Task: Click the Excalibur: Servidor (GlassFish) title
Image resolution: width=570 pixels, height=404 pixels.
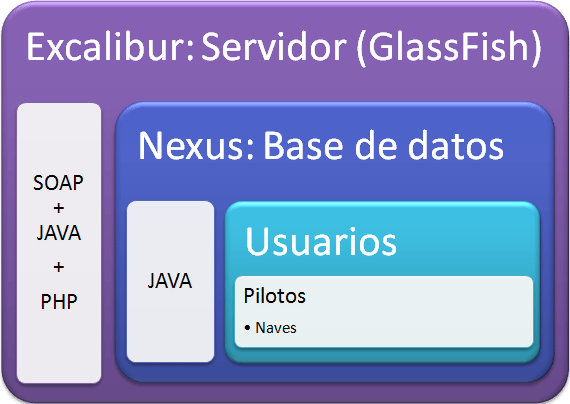Action: point(284,47)
